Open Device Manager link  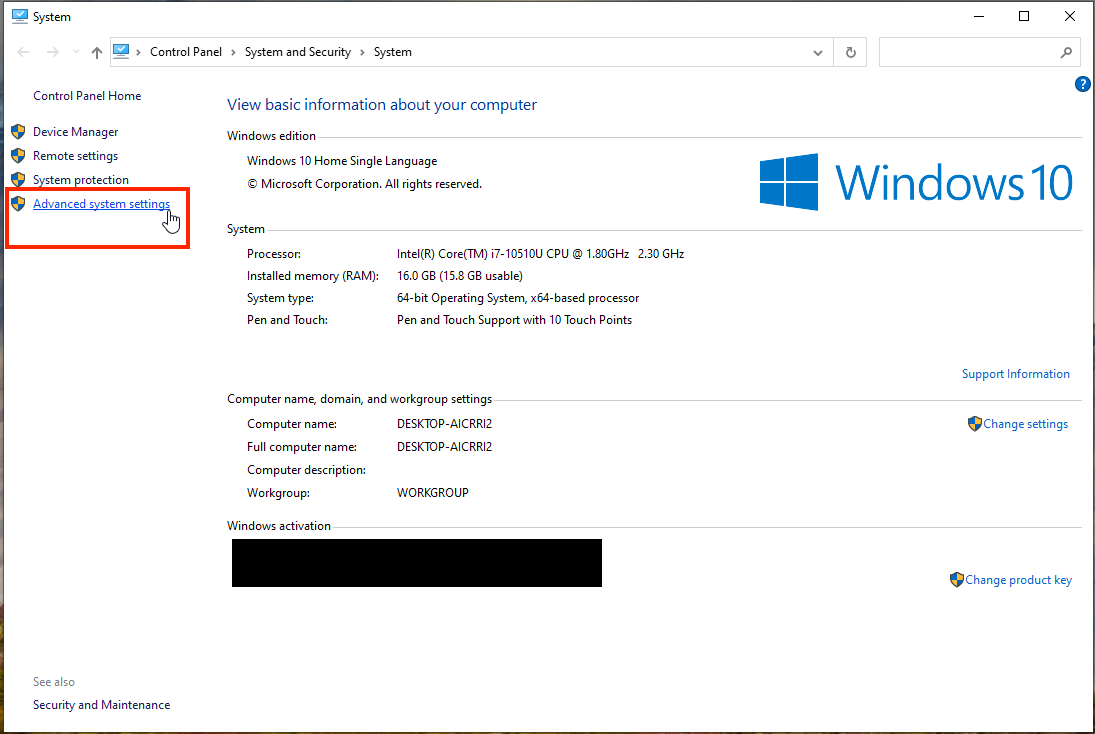coord(75,132)
